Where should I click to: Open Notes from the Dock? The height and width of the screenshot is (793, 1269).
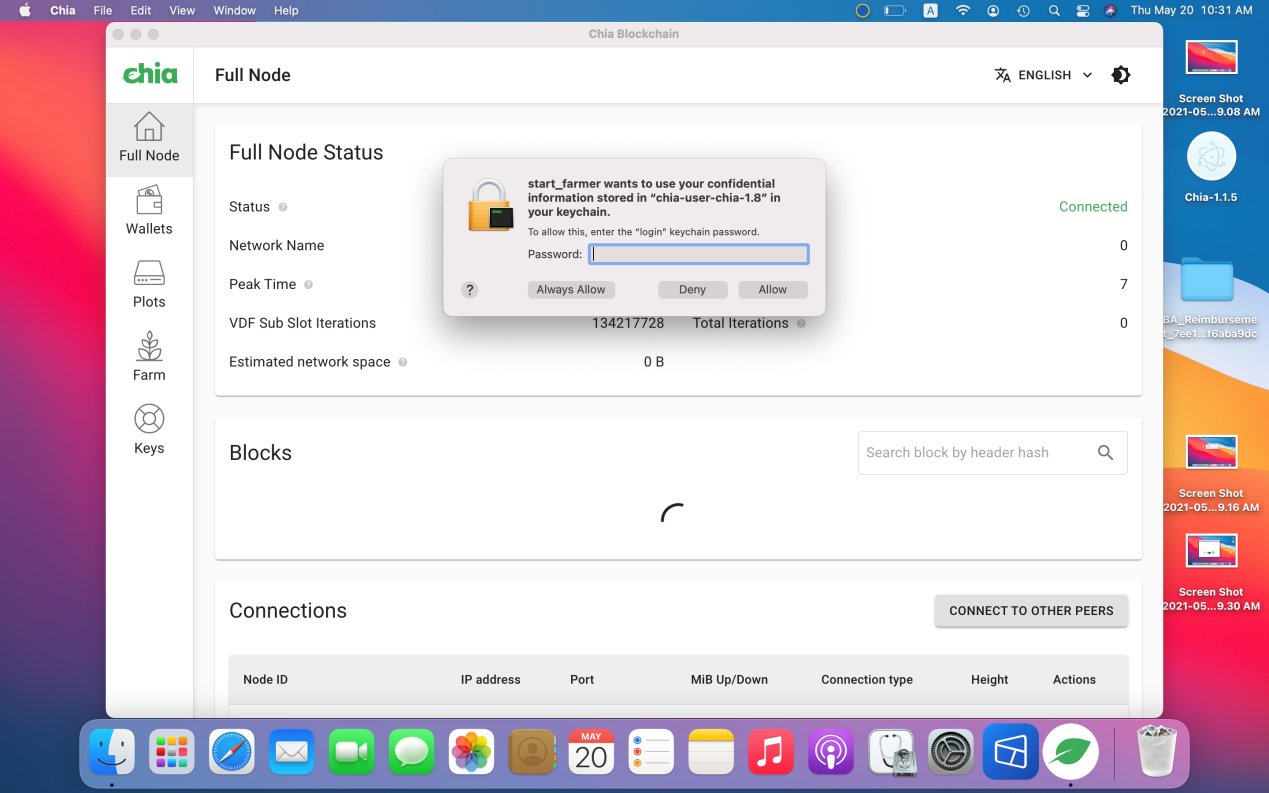711,751
